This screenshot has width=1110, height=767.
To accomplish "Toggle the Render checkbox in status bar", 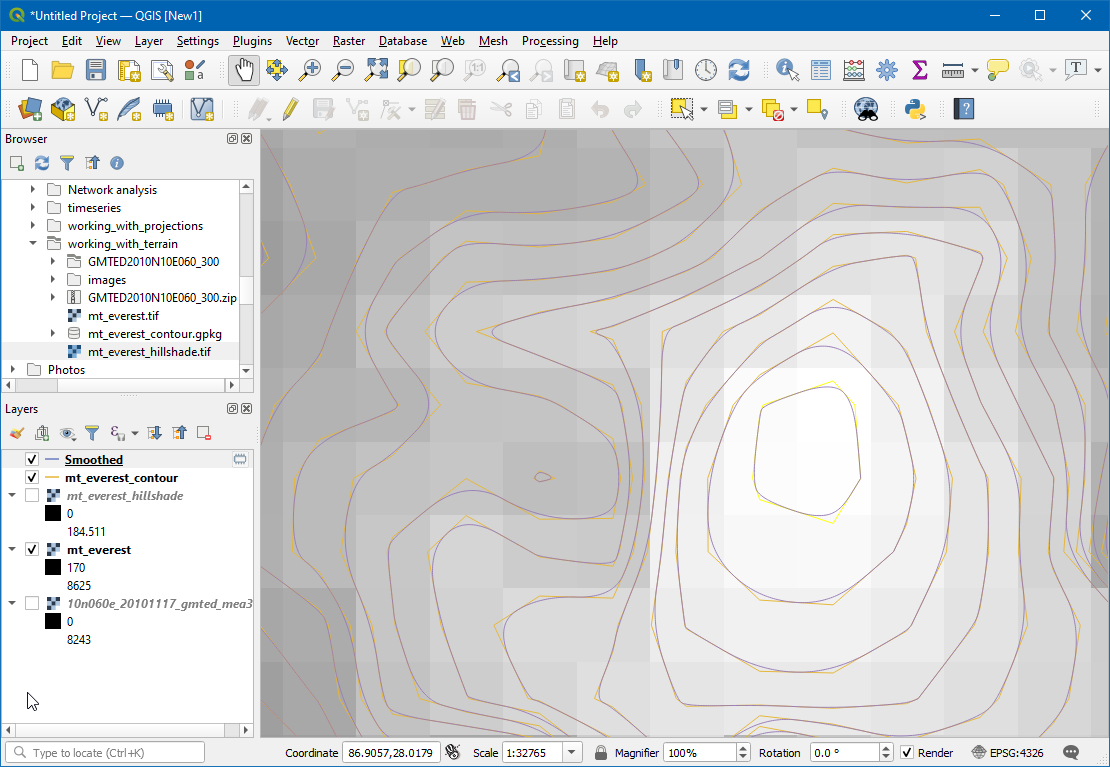I will click(x=907, y=753).
